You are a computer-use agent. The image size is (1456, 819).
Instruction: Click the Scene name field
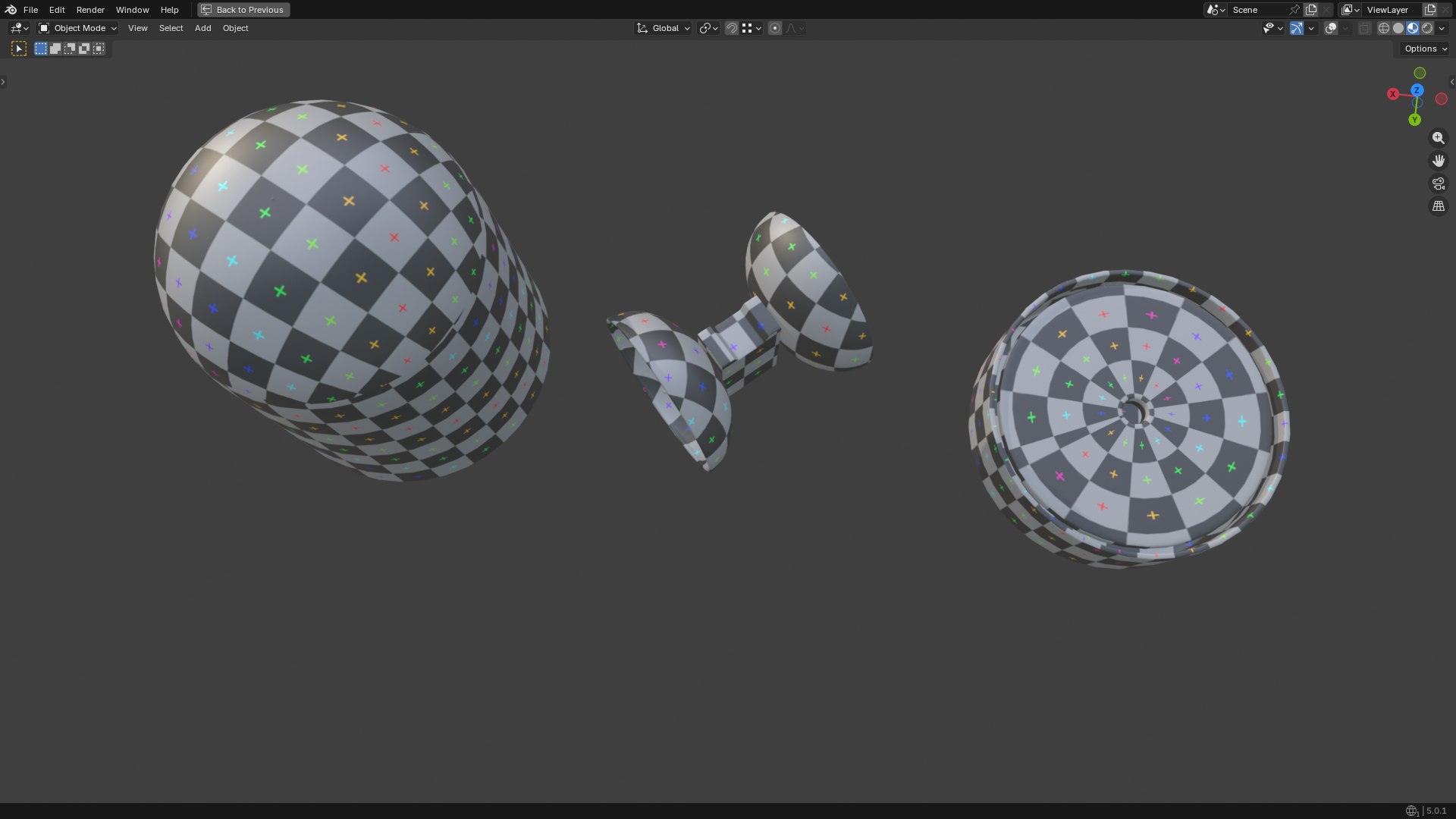[1257, 10]
